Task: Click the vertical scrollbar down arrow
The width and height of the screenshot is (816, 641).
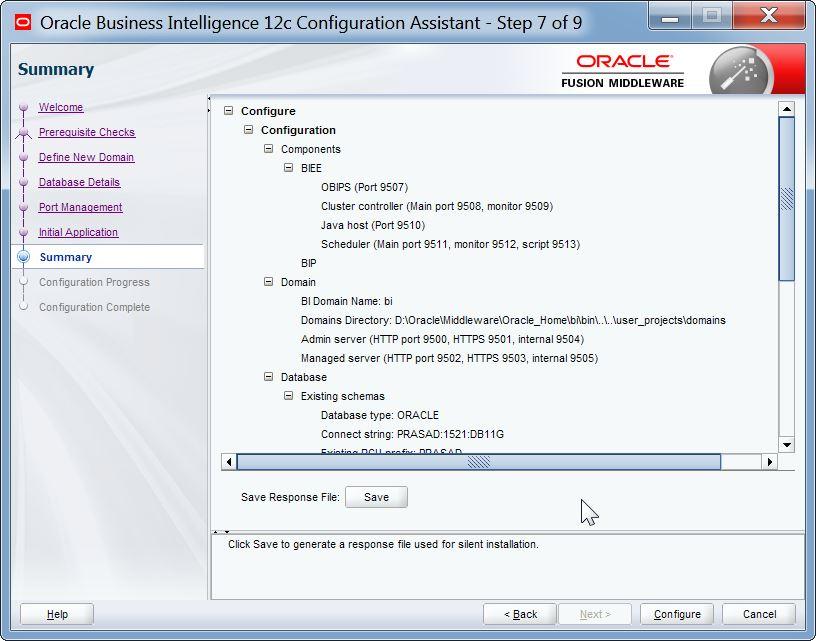Action: [786, 445]
